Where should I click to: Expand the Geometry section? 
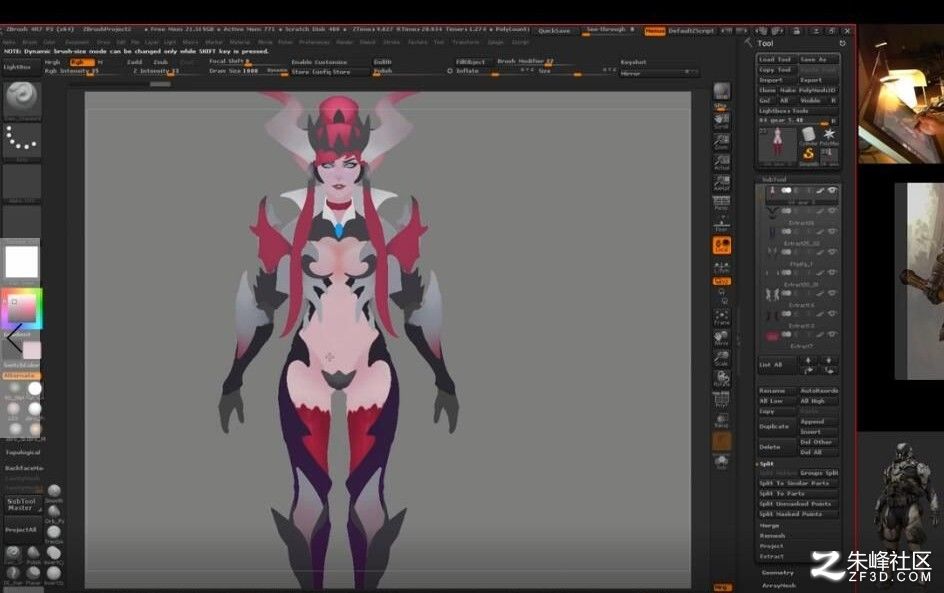pos(777,573)
